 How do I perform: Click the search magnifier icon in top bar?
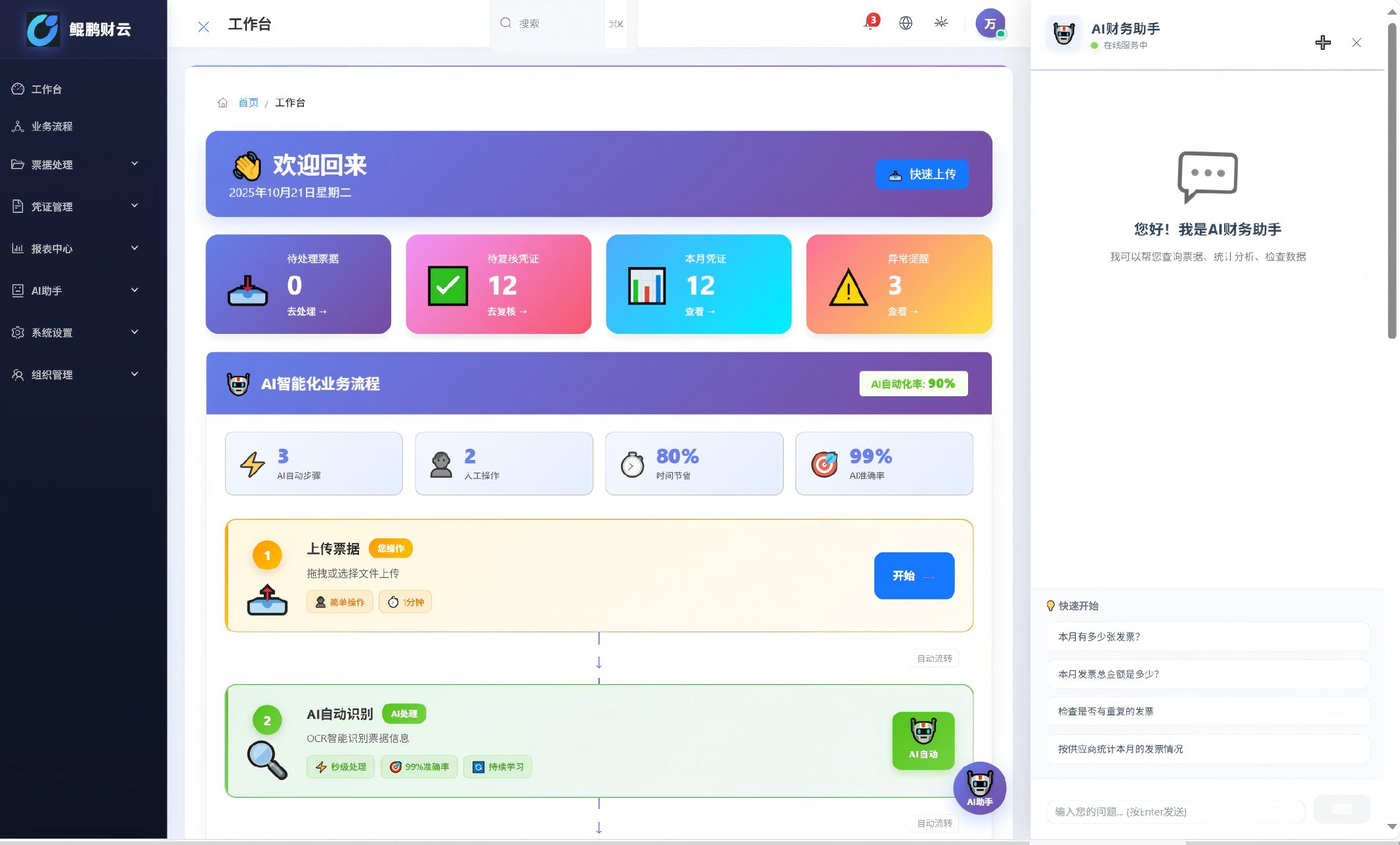click(x=505, y=23)
